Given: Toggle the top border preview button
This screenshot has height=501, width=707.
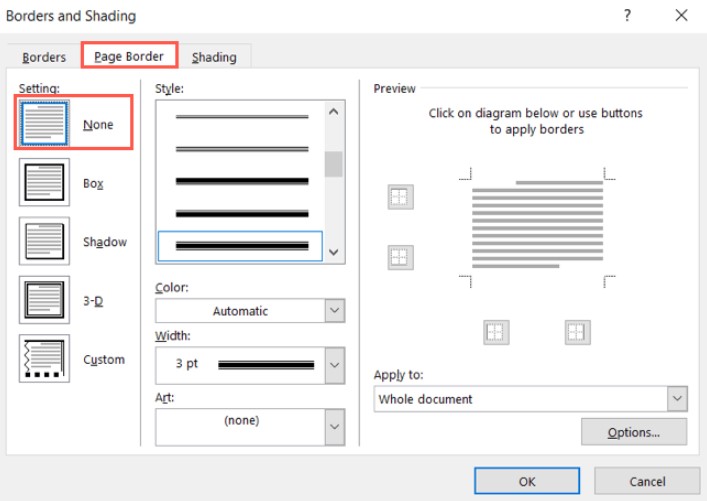Looking at the screenshot, I should 400,197.
